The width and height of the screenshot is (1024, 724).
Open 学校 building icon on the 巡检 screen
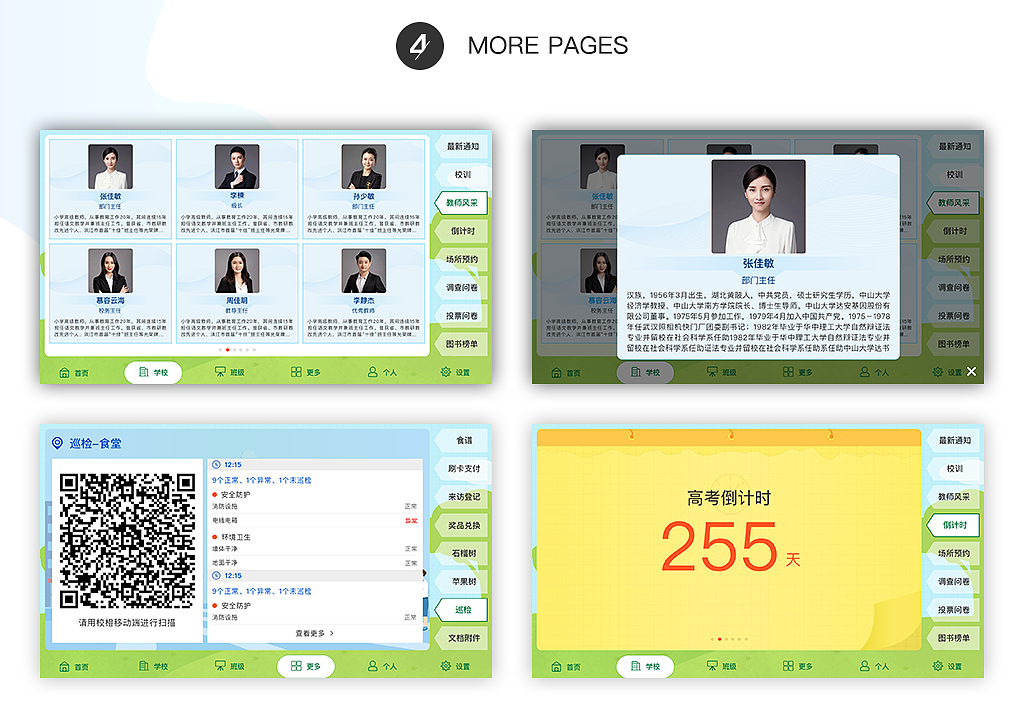pyautogui.click(x=144, y=666)
